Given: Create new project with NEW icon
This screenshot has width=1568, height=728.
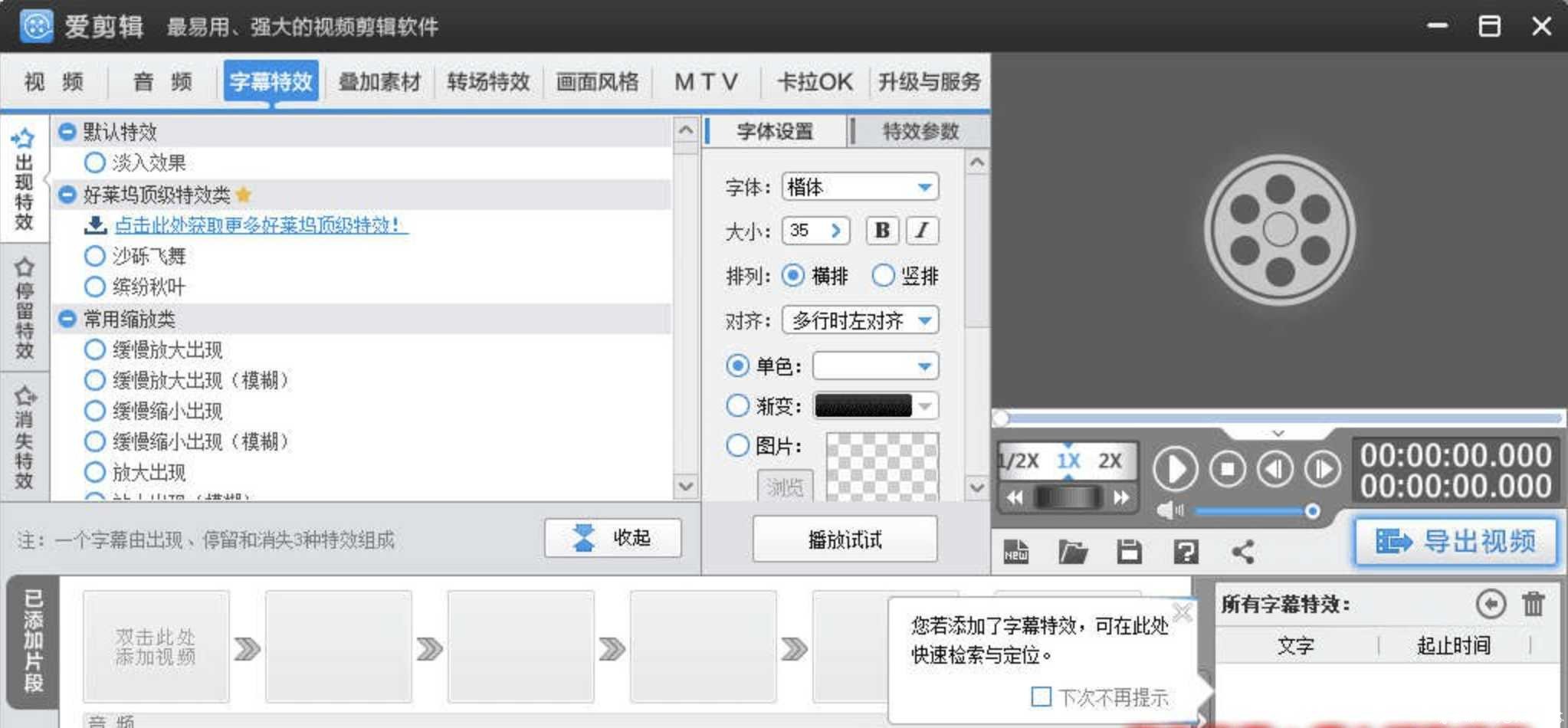Looking at the screenshot, I should [1016, 552].
